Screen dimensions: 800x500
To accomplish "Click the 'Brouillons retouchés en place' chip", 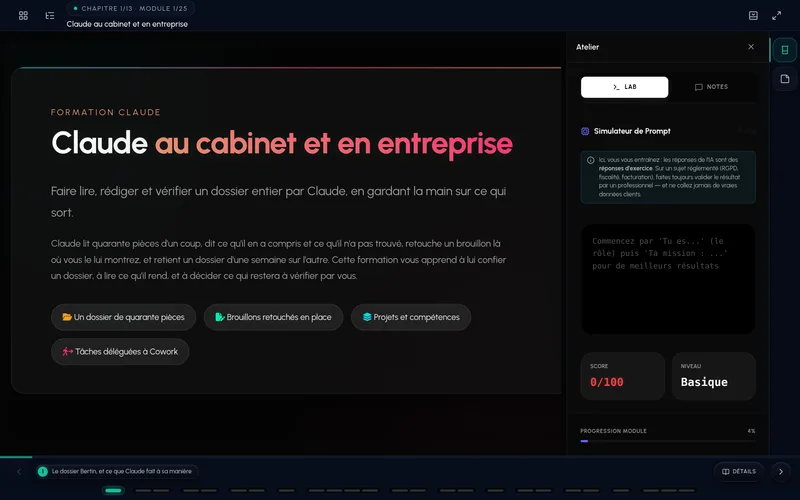I will [x=273, y=317].
